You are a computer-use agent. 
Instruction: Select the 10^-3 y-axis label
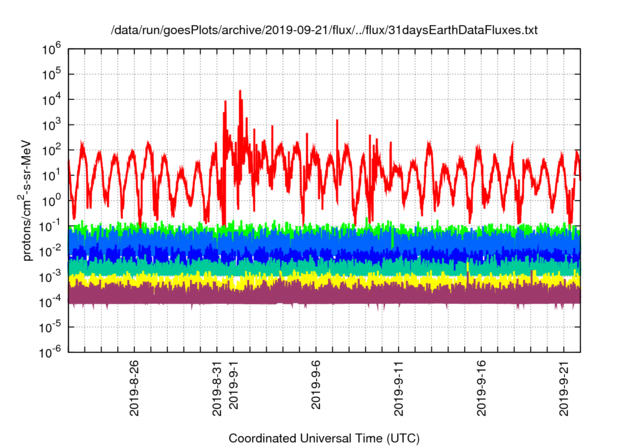click(x=50, y=277)
